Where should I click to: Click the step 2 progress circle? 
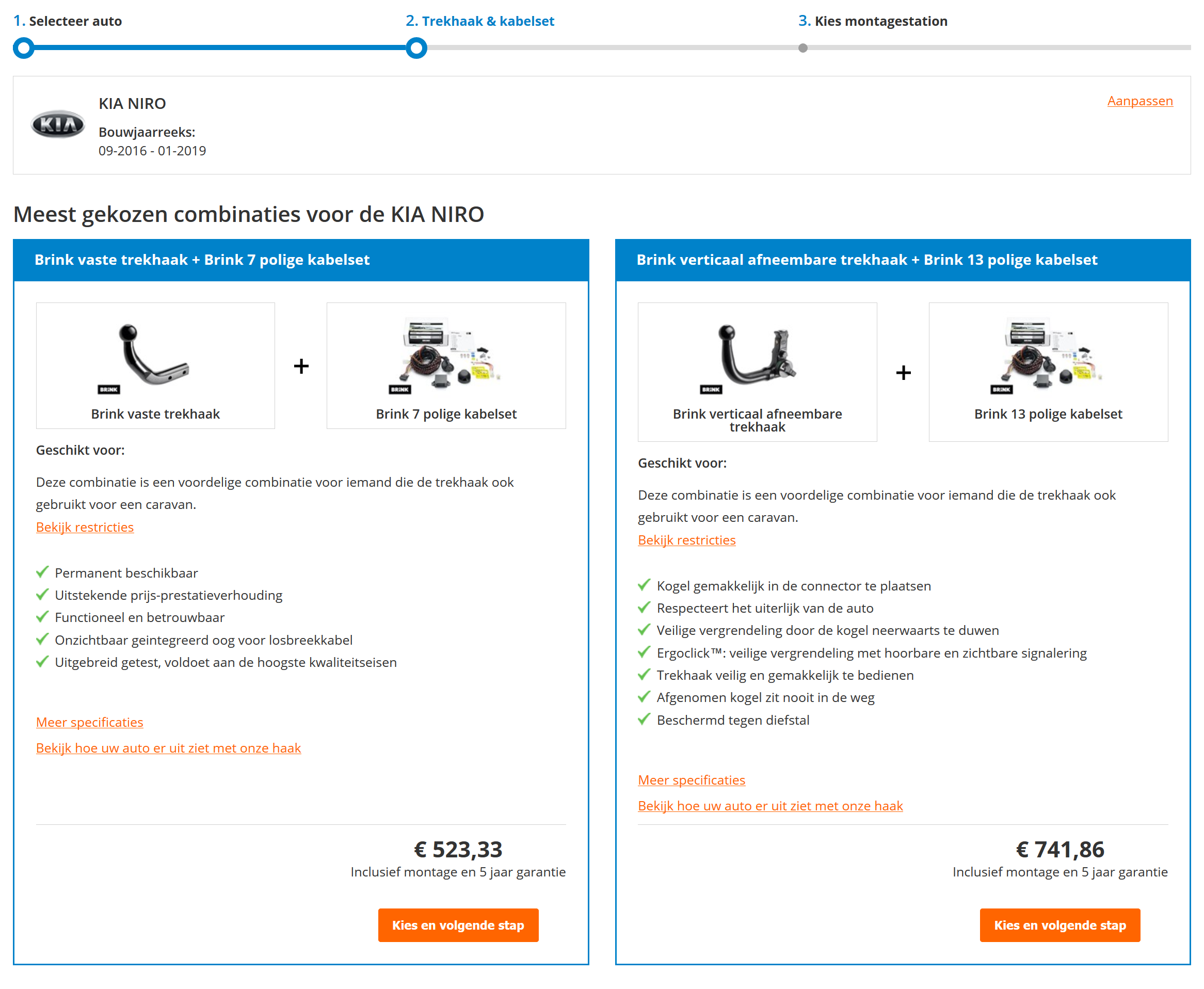(416, 48)
